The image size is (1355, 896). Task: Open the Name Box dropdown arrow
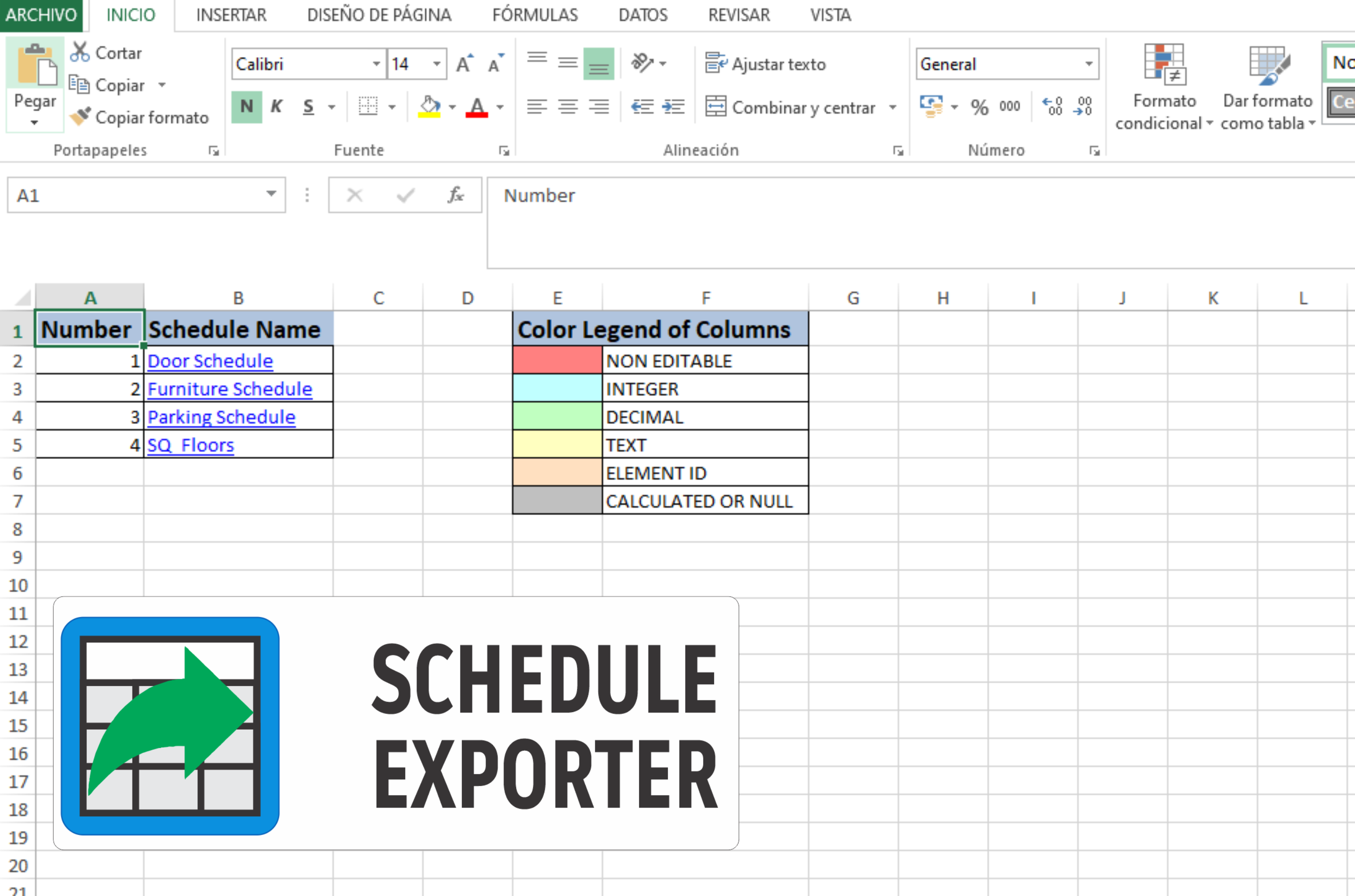pos(272,195)
